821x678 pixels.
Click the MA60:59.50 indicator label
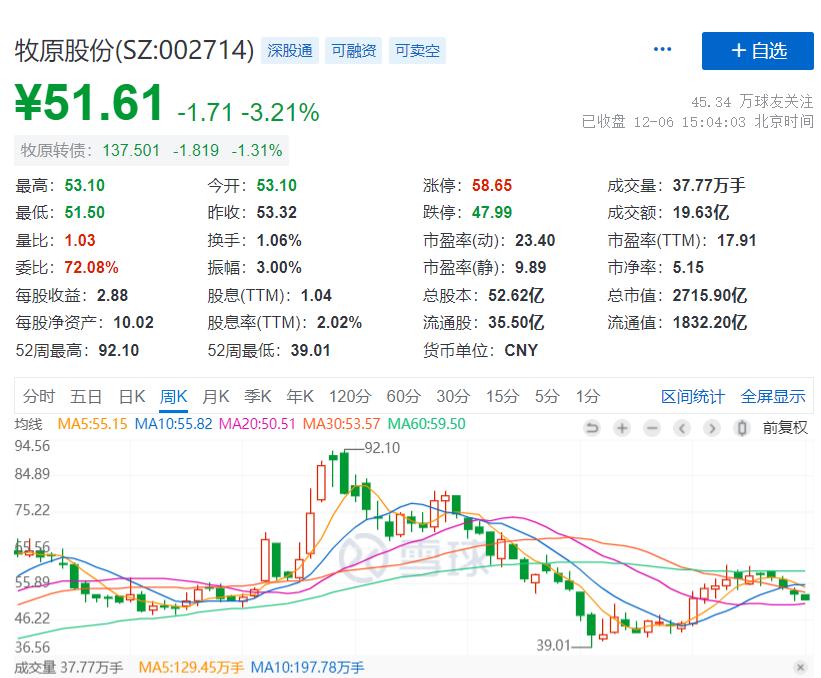(x=426, y=424)
